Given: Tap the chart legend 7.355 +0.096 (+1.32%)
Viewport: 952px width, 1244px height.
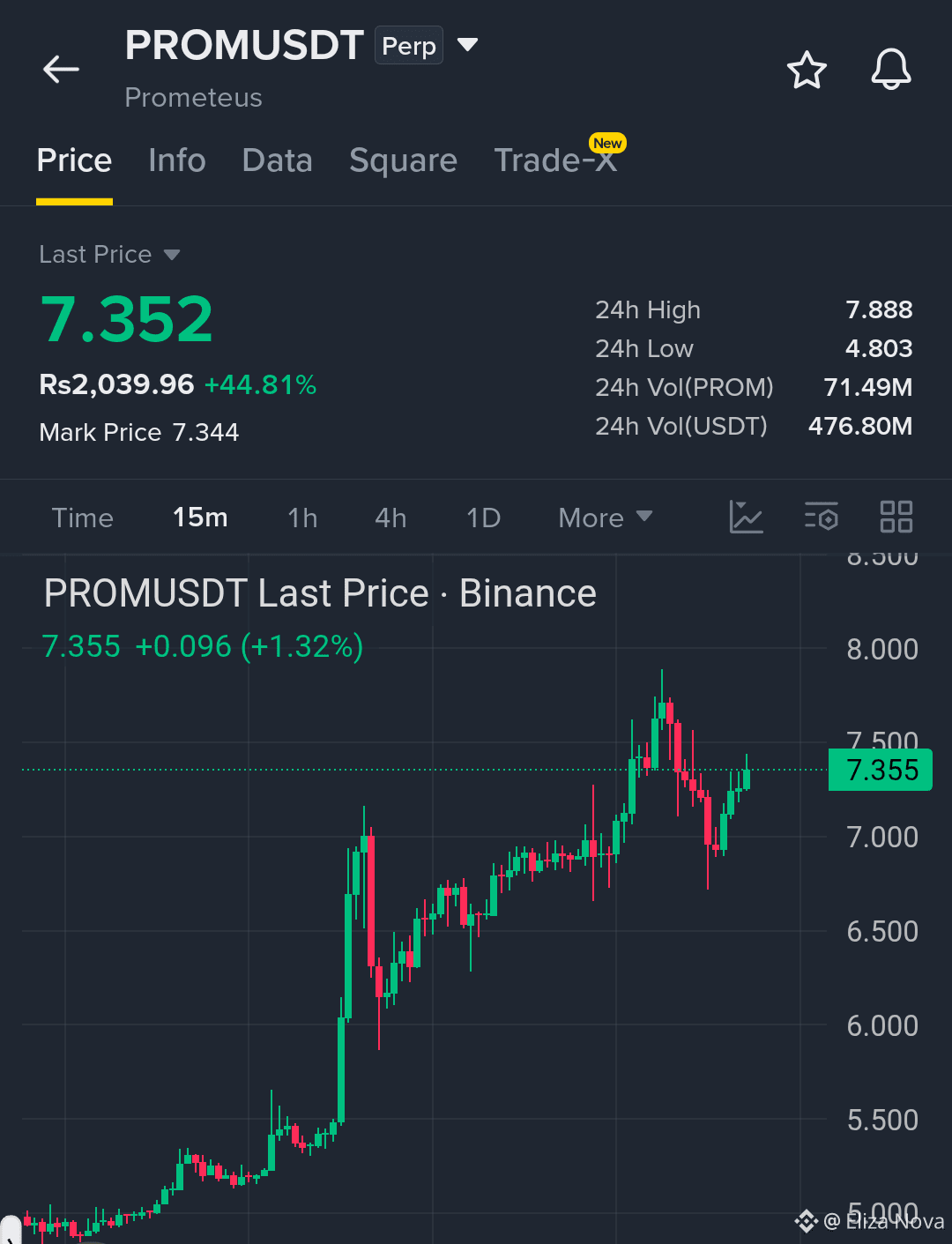Looking at the screenshot, I should (x=203, y=646).
